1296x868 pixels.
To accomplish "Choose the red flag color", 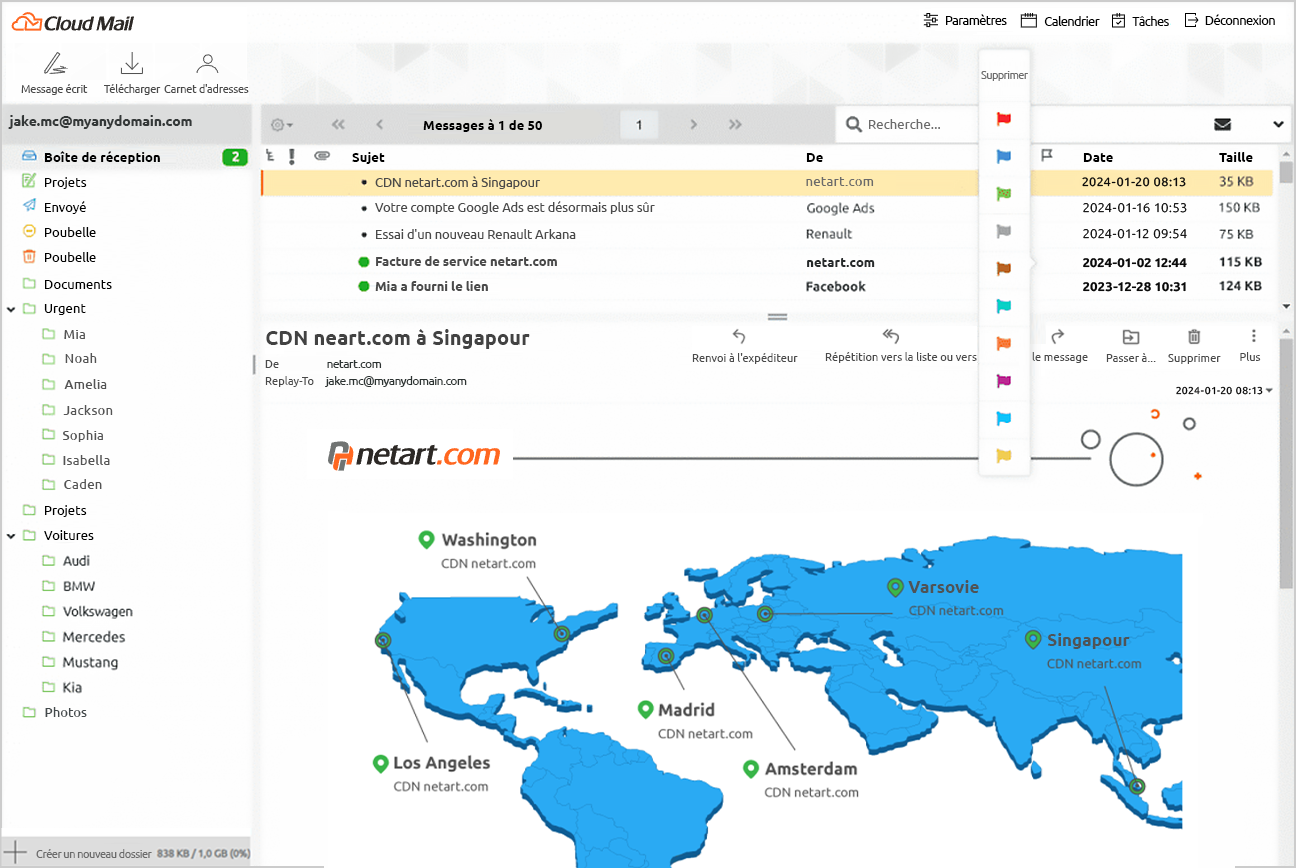I will click(1004, 119).
